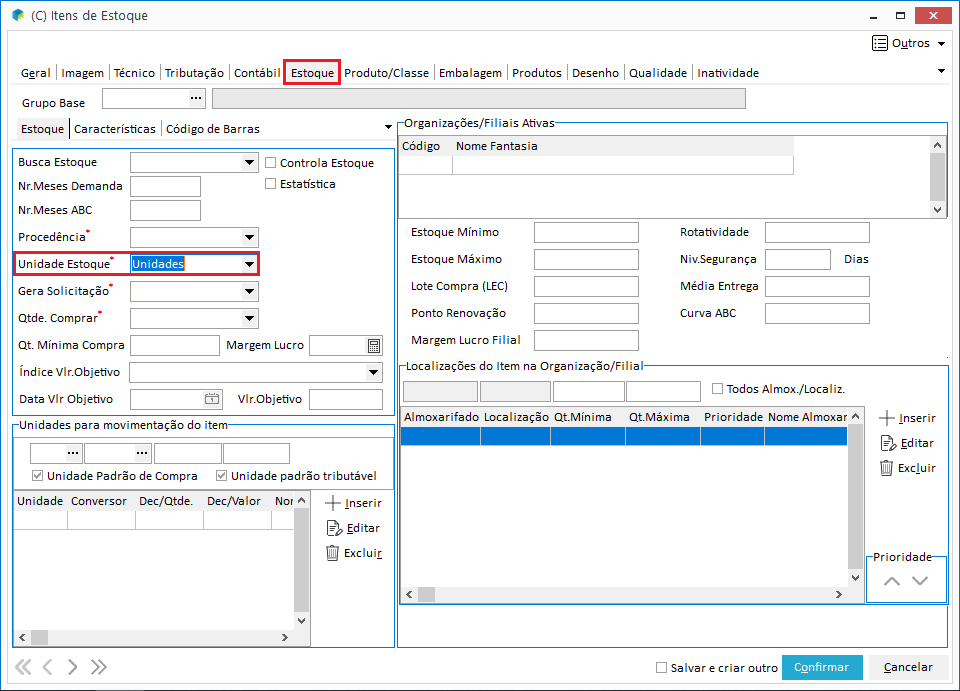Click Rotatividade input field
This screenshot has height=691, width=960.
tap(817, 233)
